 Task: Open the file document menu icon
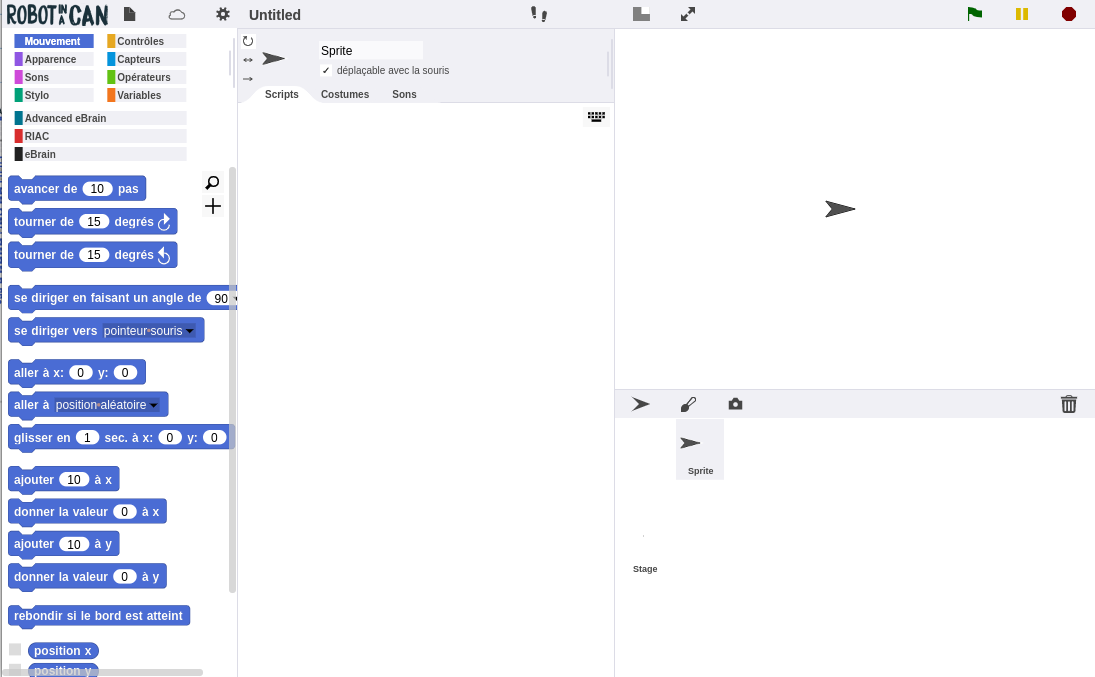coord(130,14)
